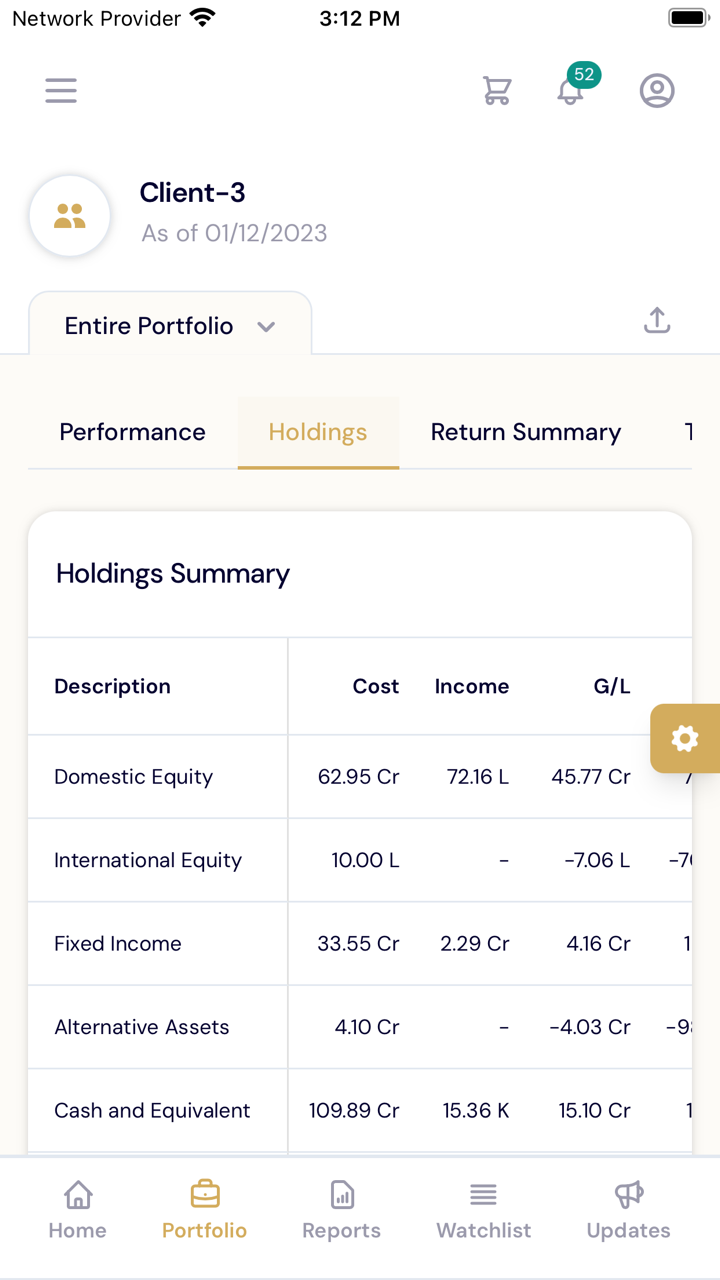Open the Domestic Equity row
The image size is (720, 1280).
pos(134,777)
